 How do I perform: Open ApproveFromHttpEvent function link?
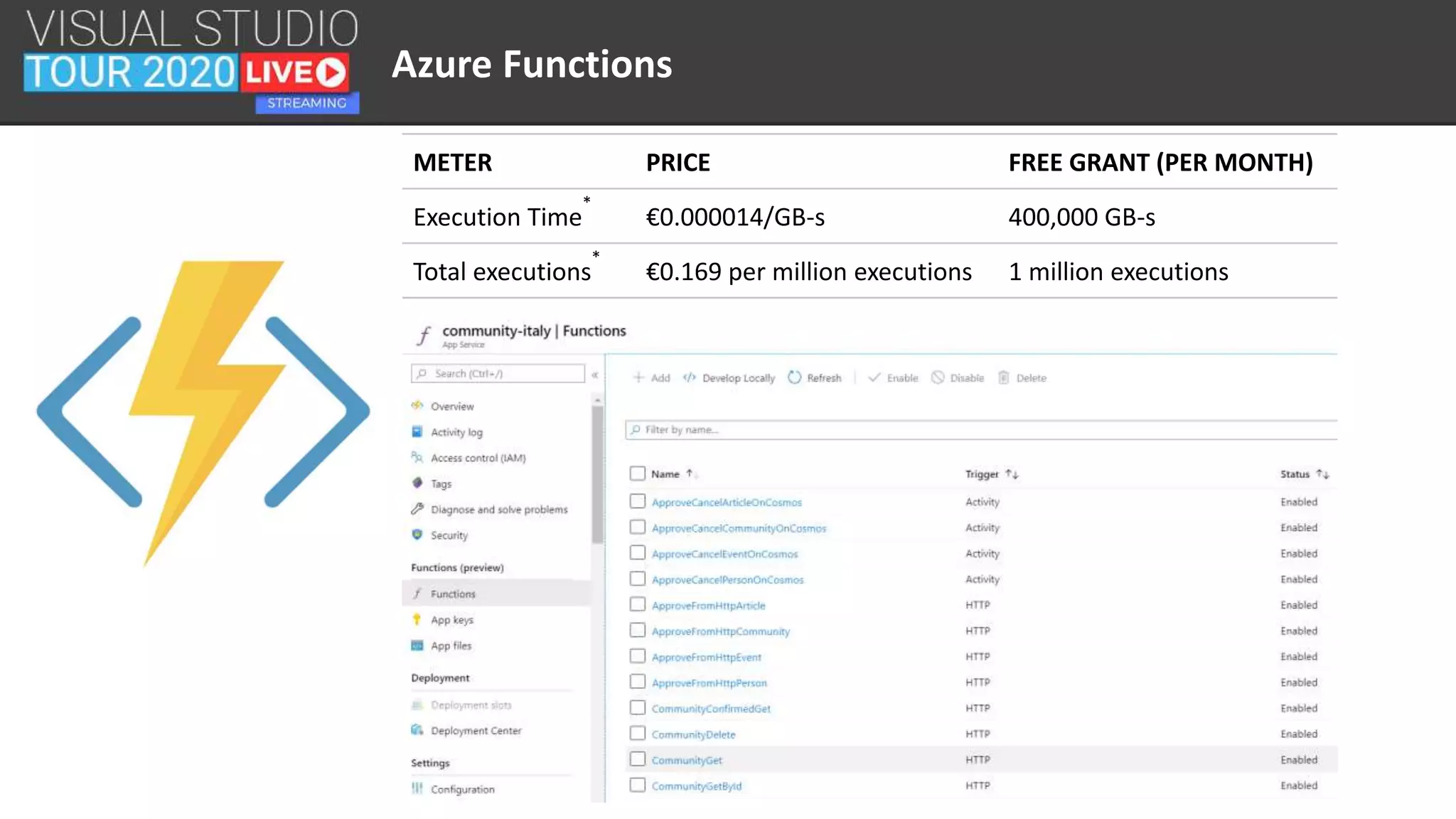point(706,657)
